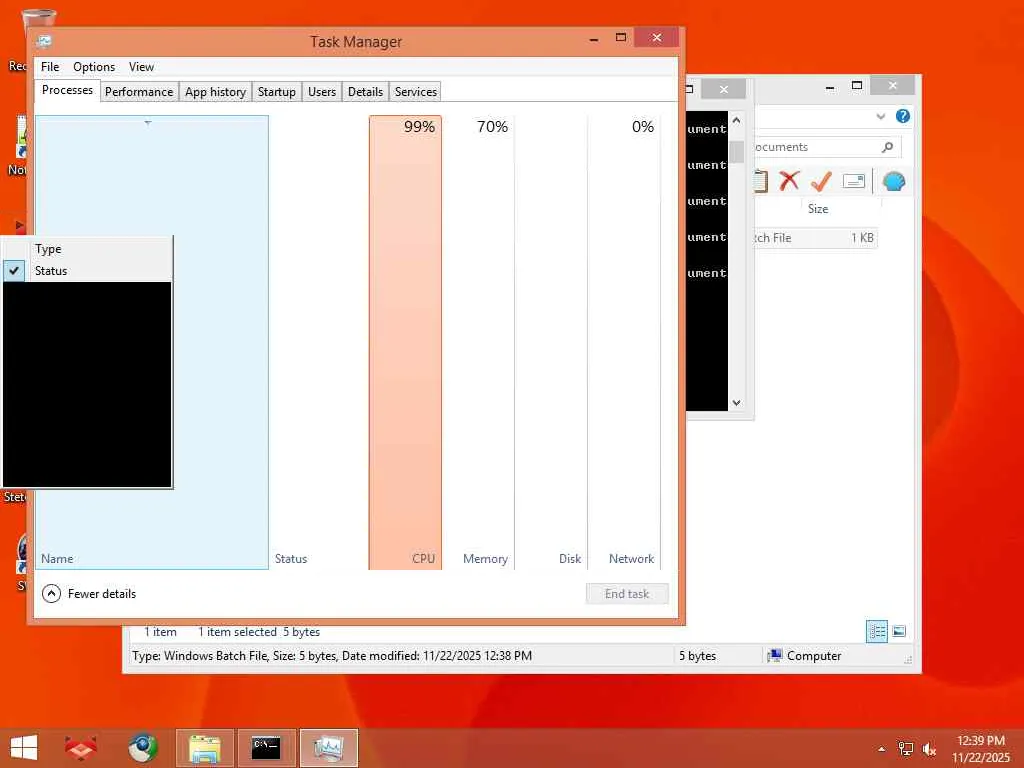The height and width of the screenshot is (768, 1024).
Task: Maximize the Task Manager window
Action: click(x=620, y=38)
